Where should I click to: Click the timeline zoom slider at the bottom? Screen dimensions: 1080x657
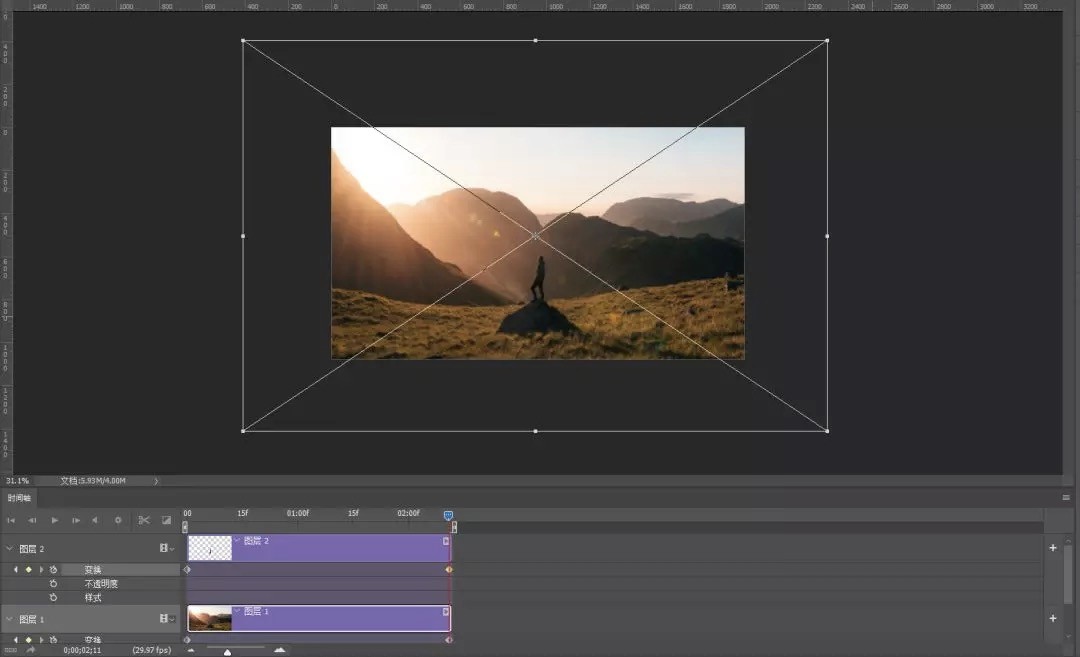click(227, 650)
